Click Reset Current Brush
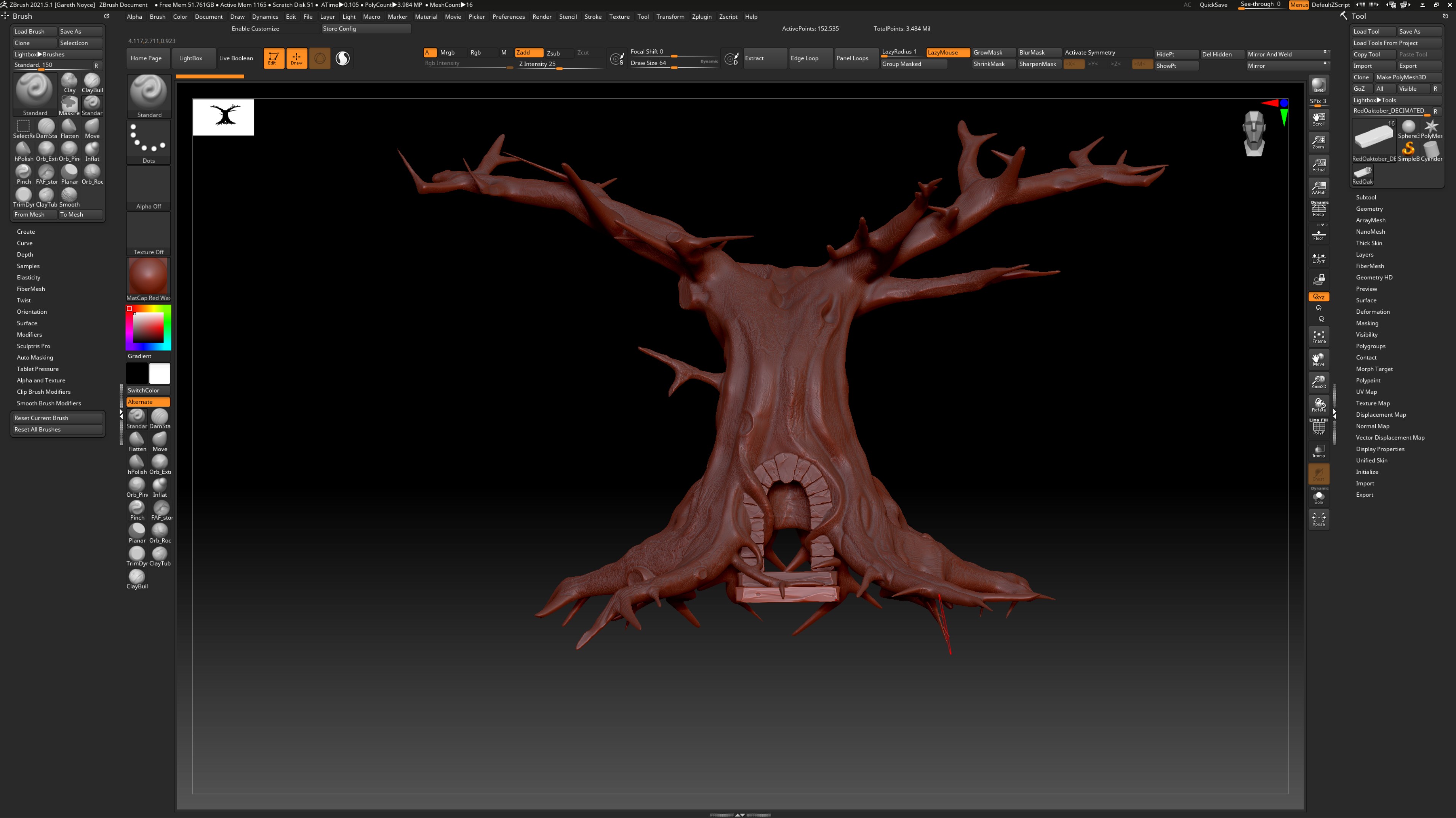Screen dimensions: 1456x818 coord(58,418)
